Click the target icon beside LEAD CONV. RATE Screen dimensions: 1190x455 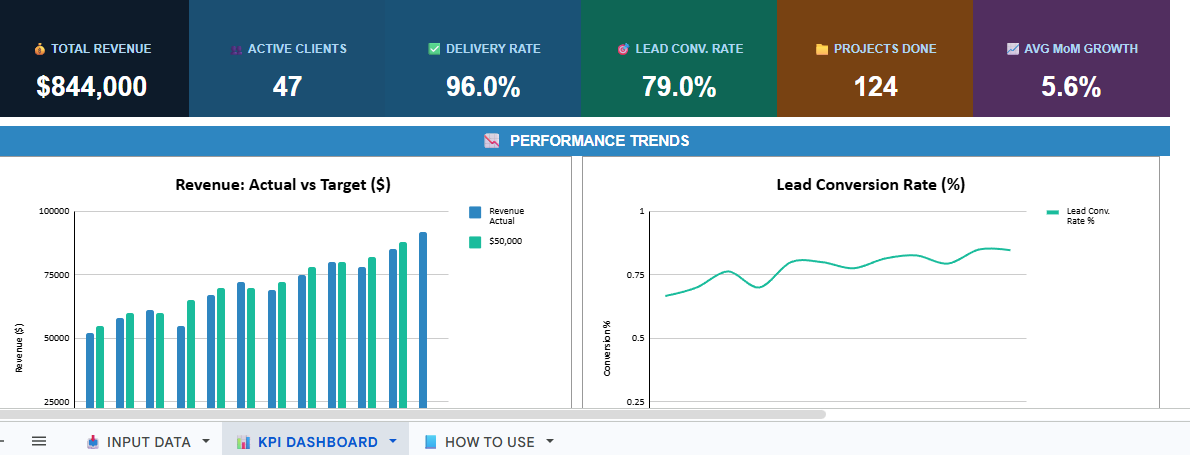[x=624, y=49]
